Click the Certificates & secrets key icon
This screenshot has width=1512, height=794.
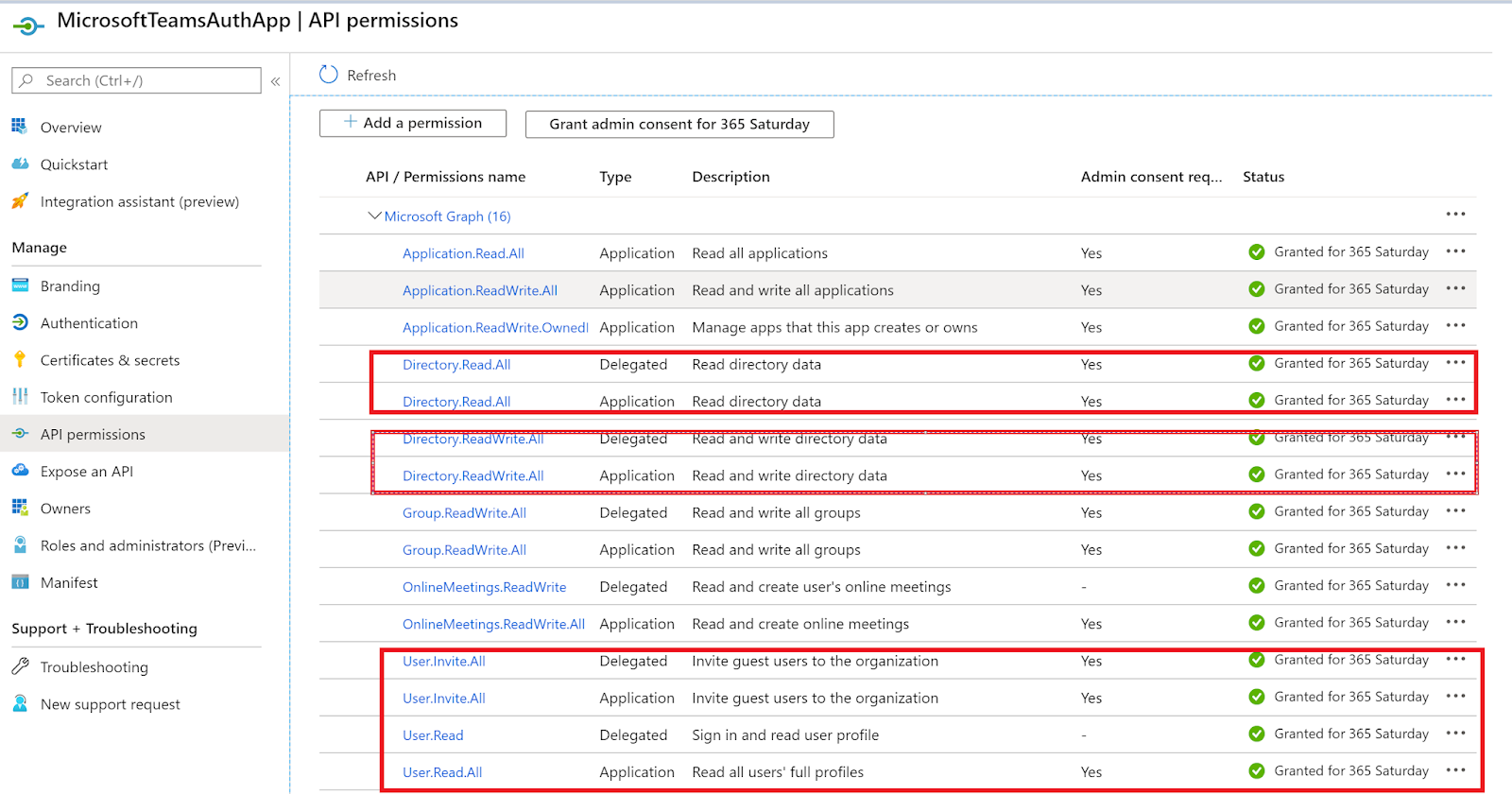pyautogui.click(x=20, y=360)
